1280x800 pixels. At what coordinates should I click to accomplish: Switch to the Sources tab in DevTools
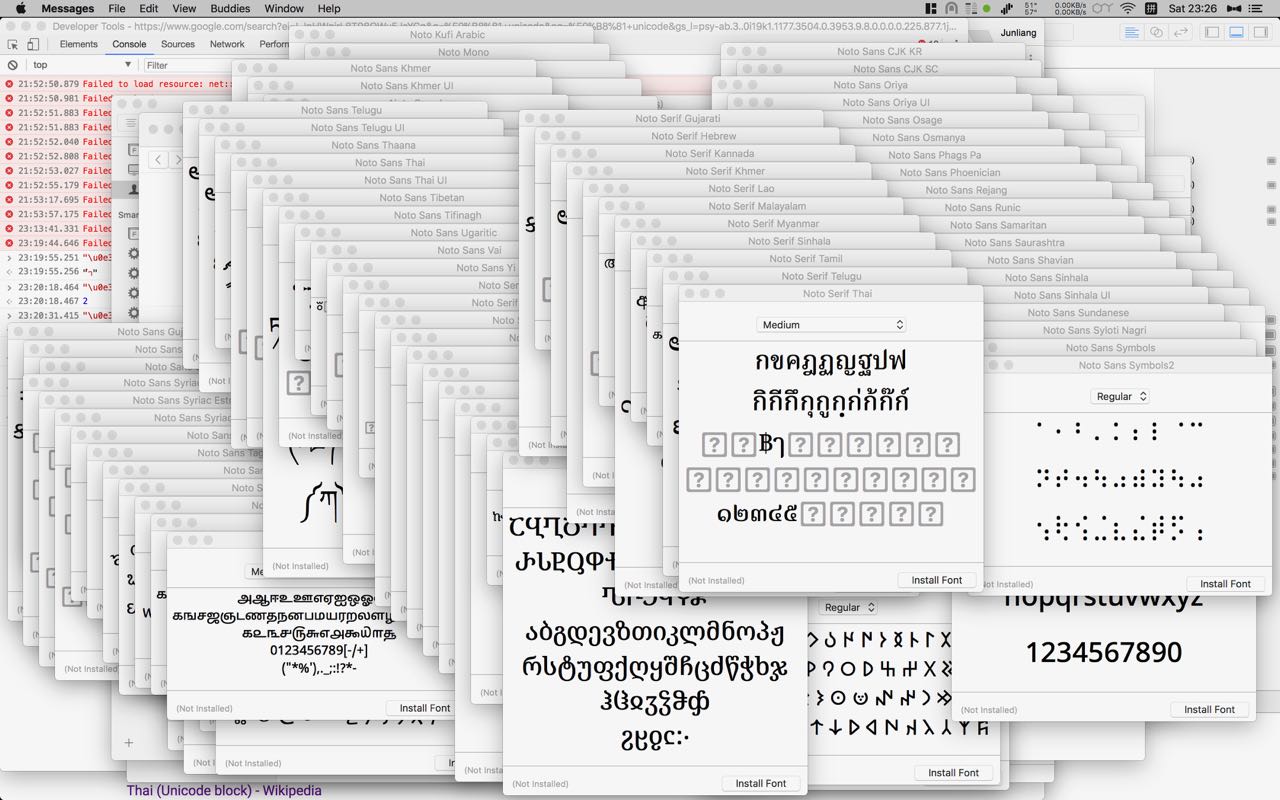tap(178, 44)
